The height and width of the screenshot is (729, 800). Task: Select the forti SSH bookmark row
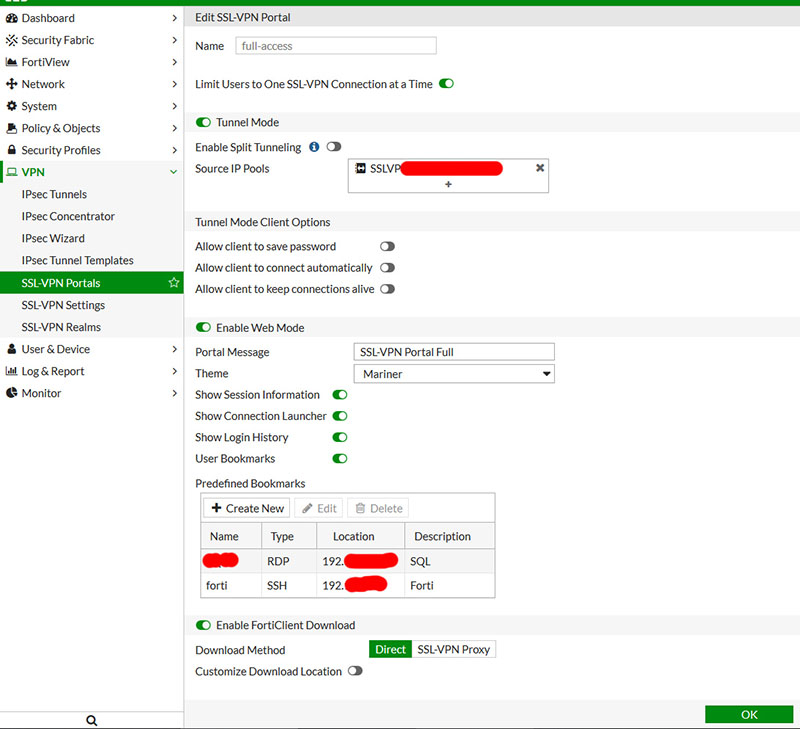(348, 585)
